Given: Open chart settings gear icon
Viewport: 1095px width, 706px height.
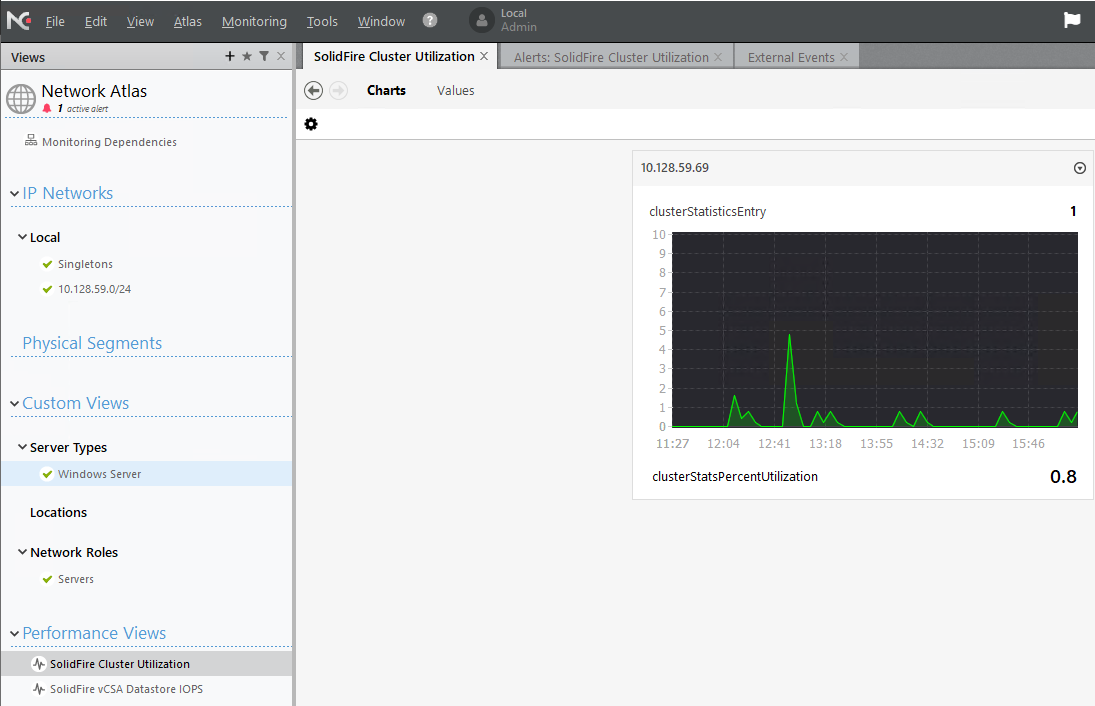Looking at the screenshot, I should 311,124.
